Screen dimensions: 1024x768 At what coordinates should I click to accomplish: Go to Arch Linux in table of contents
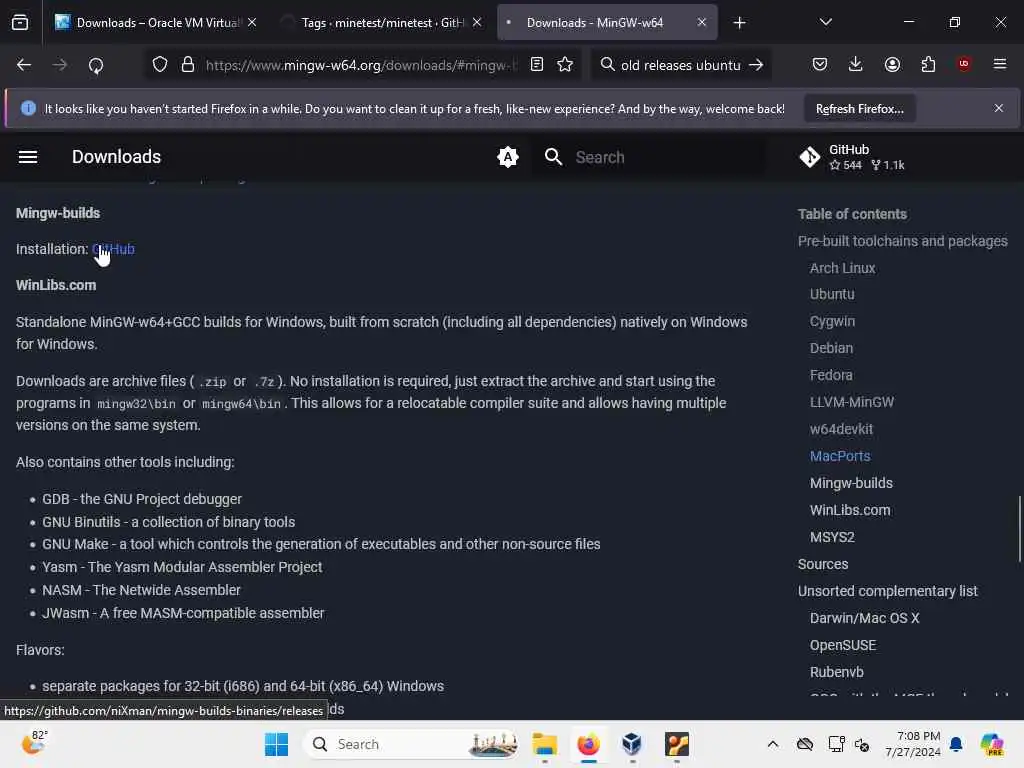(842, 268)
